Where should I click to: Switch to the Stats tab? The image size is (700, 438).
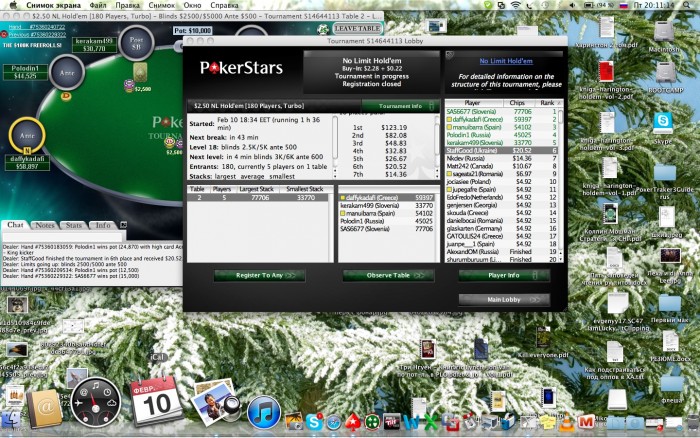pyautogui.click(x=74, y=225)
